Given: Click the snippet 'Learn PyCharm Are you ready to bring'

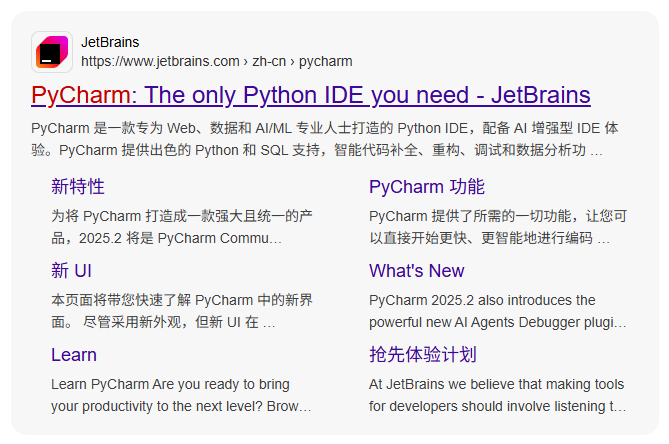Looking at the screenshot, I should [181, 395].
